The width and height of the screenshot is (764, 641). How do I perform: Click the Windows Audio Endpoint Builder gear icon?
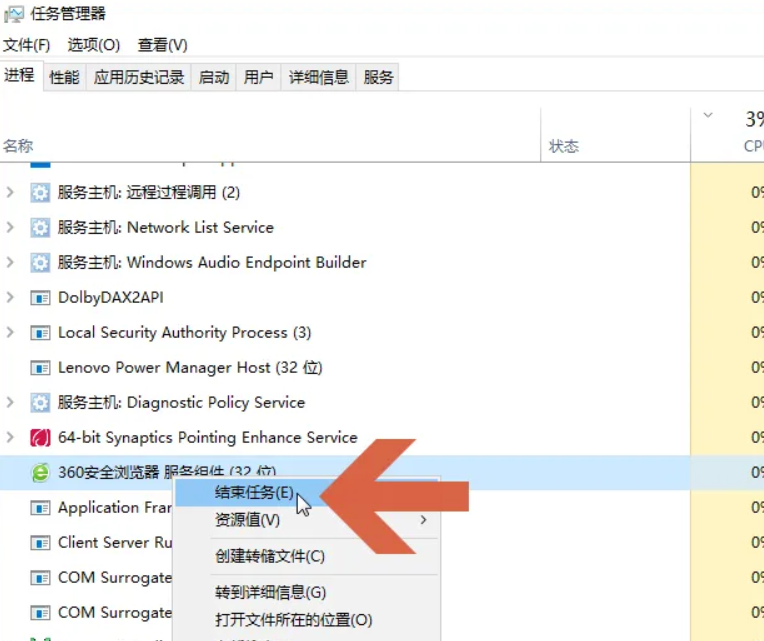tap(40, 263)
